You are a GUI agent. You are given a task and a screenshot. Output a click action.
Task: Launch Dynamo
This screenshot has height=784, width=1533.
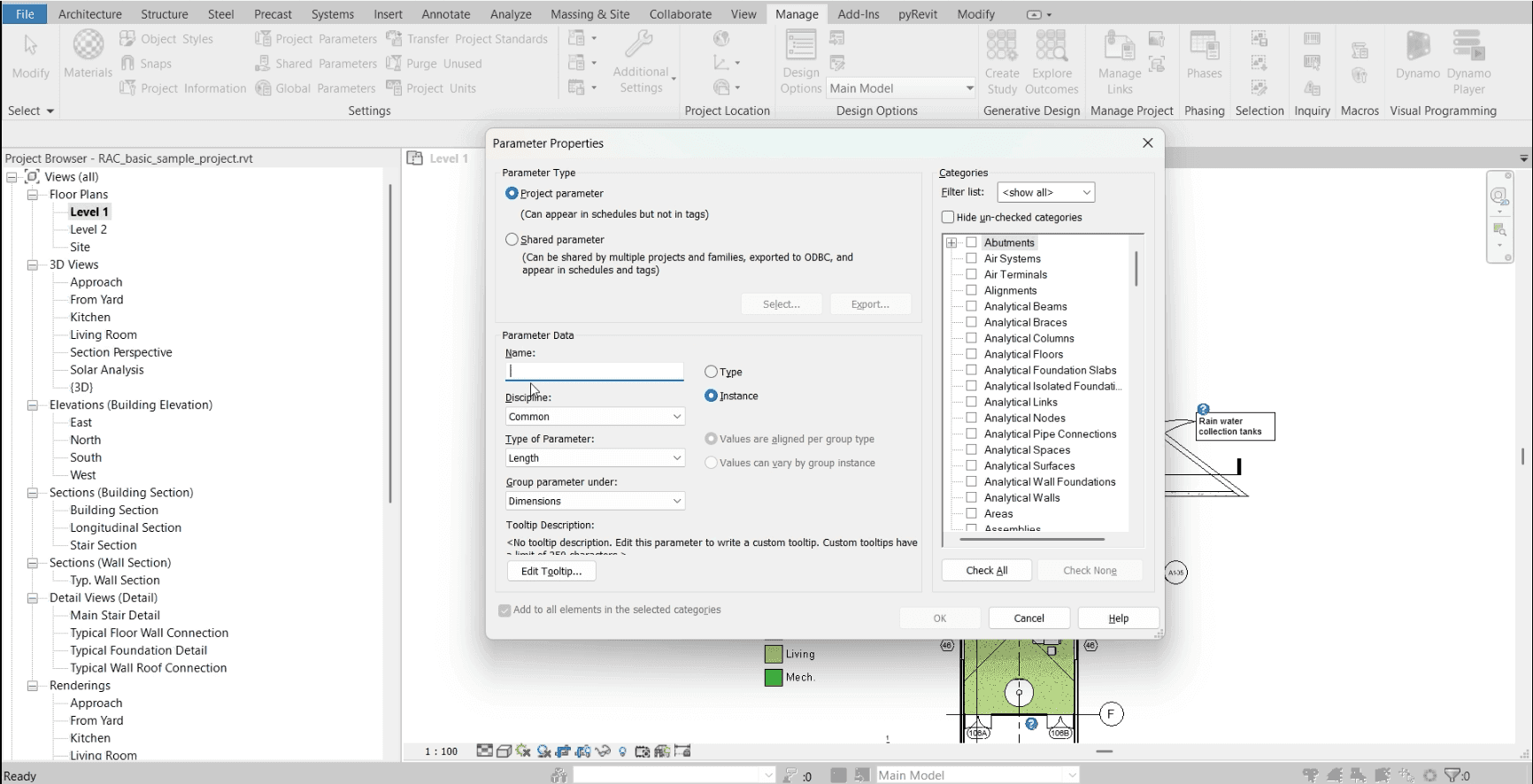coord(1418,55)
